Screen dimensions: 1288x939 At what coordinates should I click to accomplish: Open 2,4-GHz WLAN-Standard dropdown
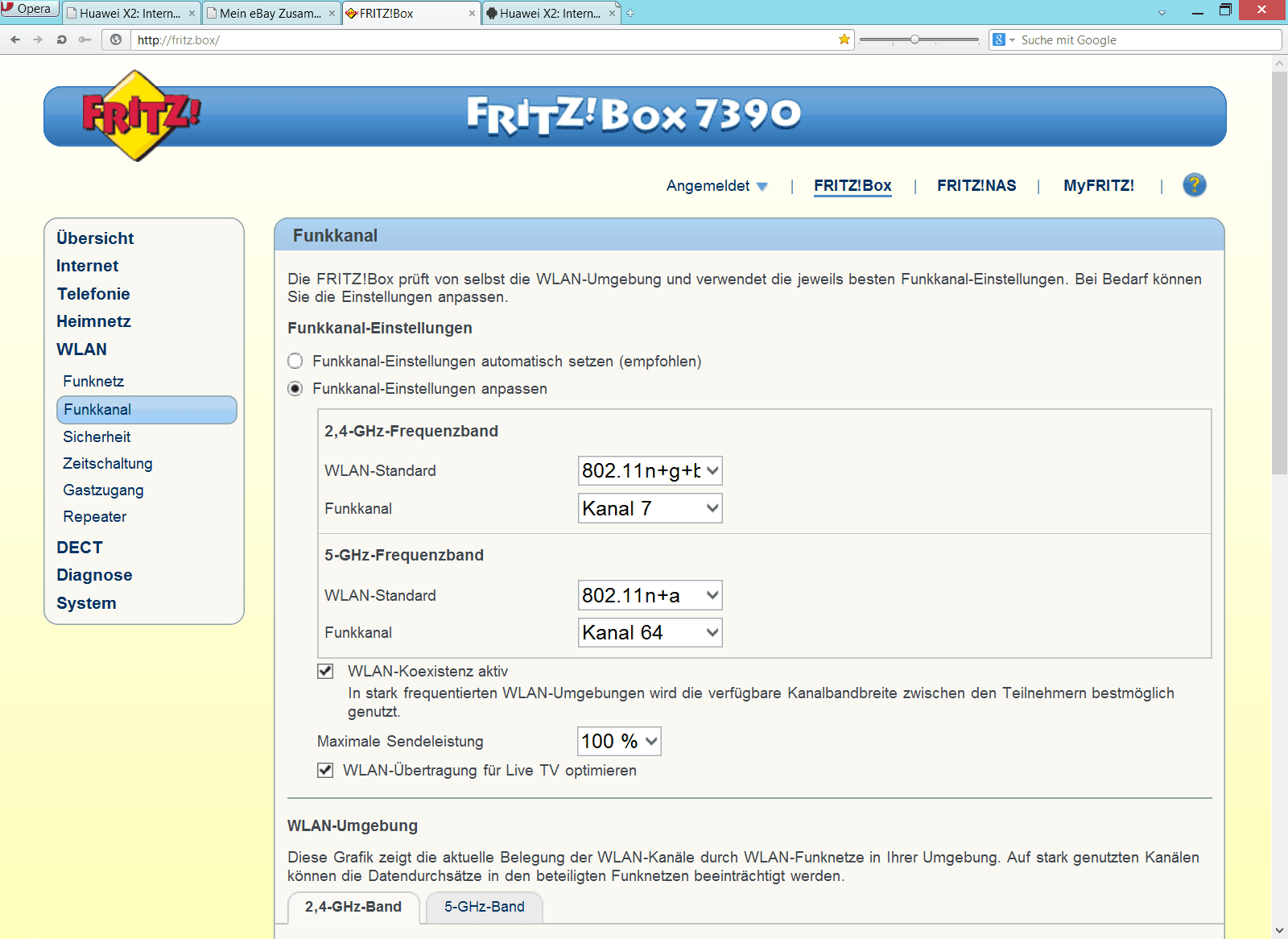click(x=650, y=470)
